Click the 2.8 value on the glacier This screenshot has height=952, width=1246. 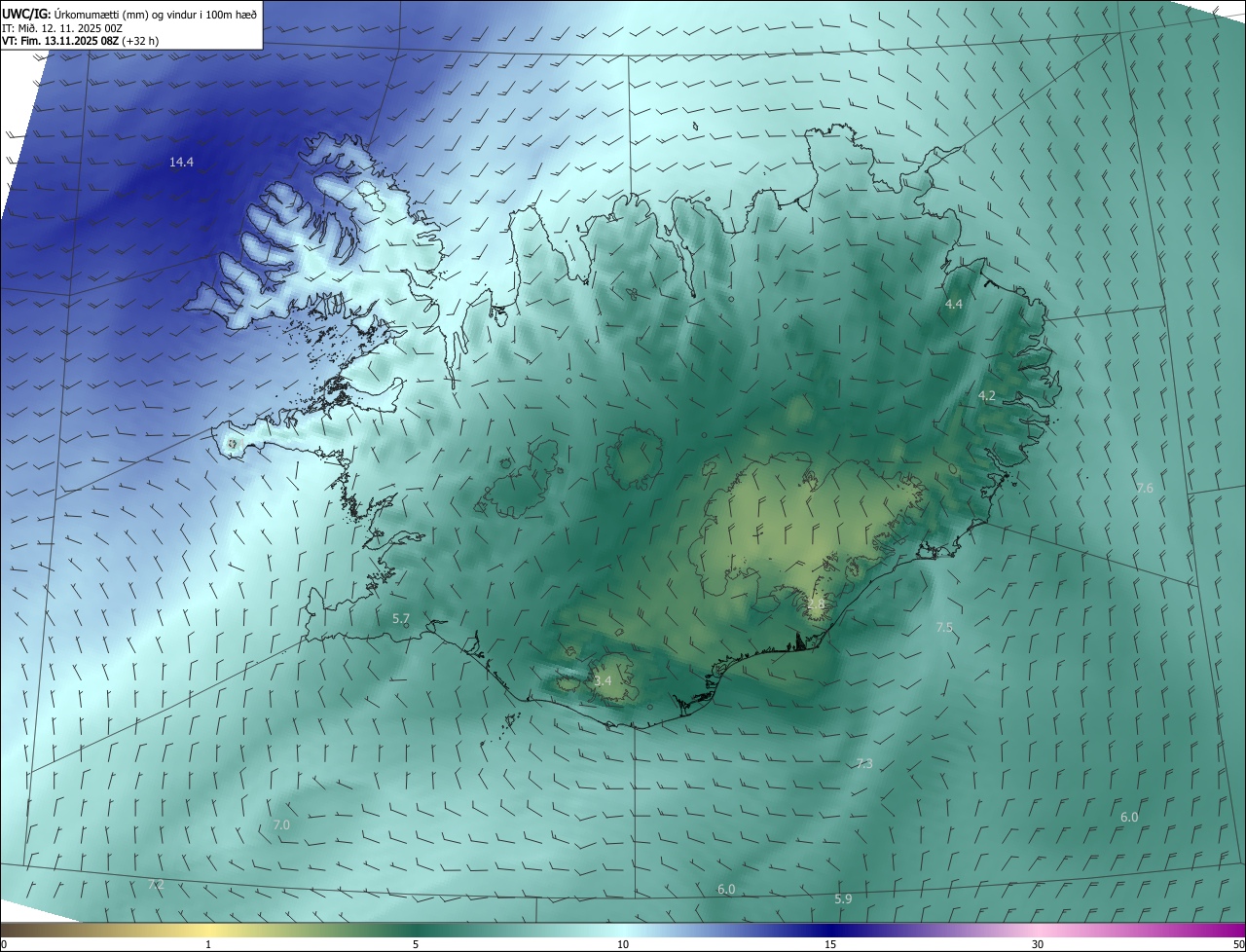(x=816, y=604)
